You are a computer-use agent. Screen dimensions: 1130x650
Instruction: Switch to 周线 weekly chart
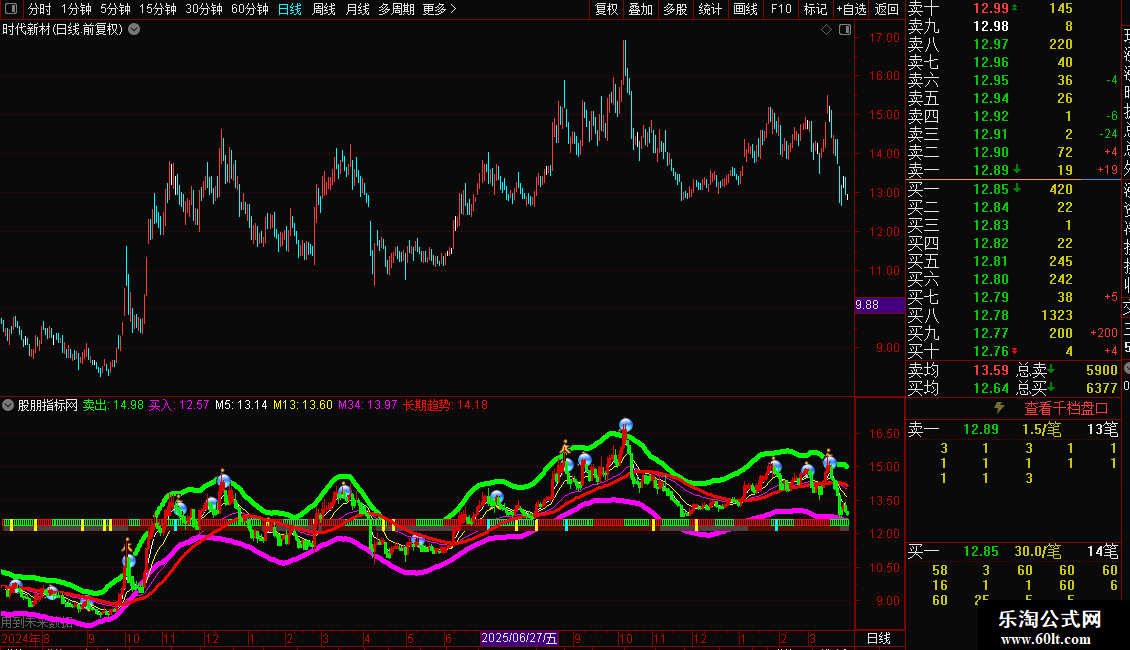pyautogui.click(x=324, y=9)
